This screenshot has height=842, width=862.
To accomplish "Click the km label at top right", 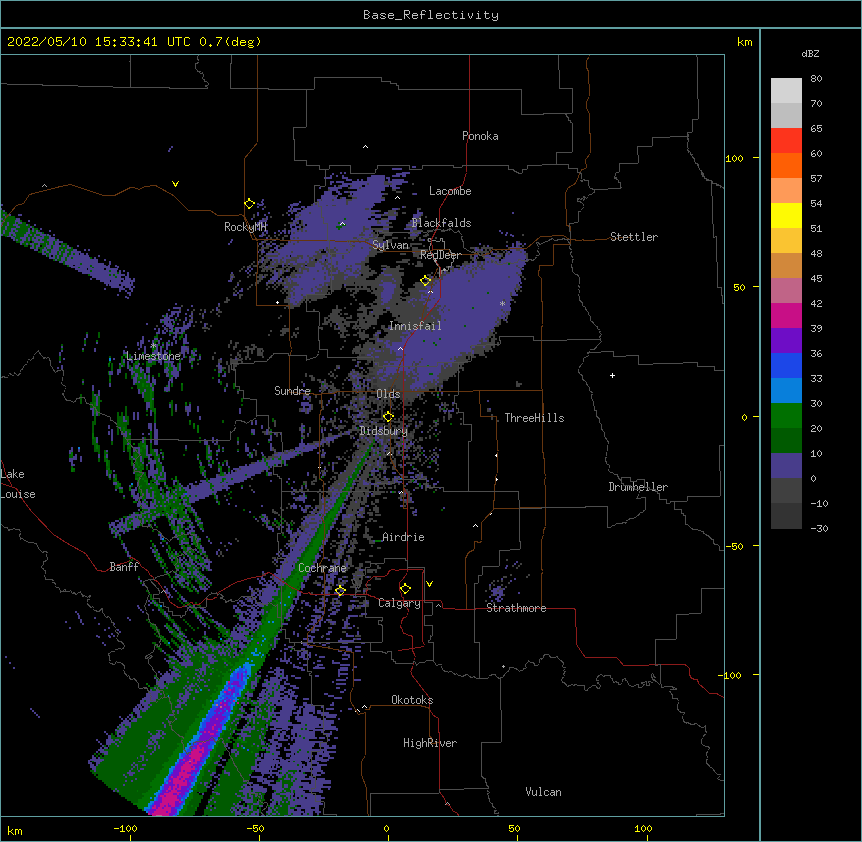I will tap(744, 42).
